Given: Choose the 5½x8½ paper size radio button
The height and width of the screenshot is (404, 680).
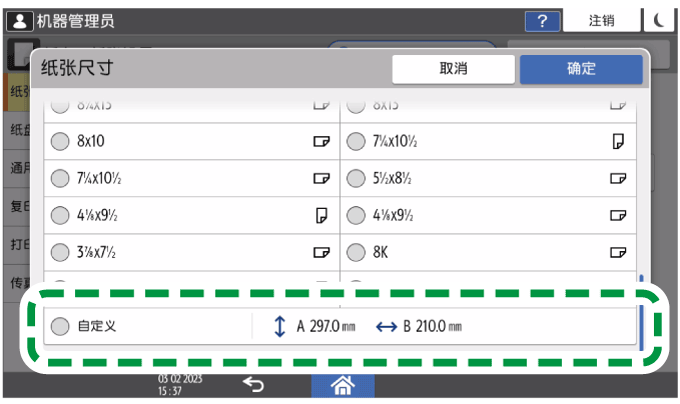Looking at the screenshot, I should (356, 179).
